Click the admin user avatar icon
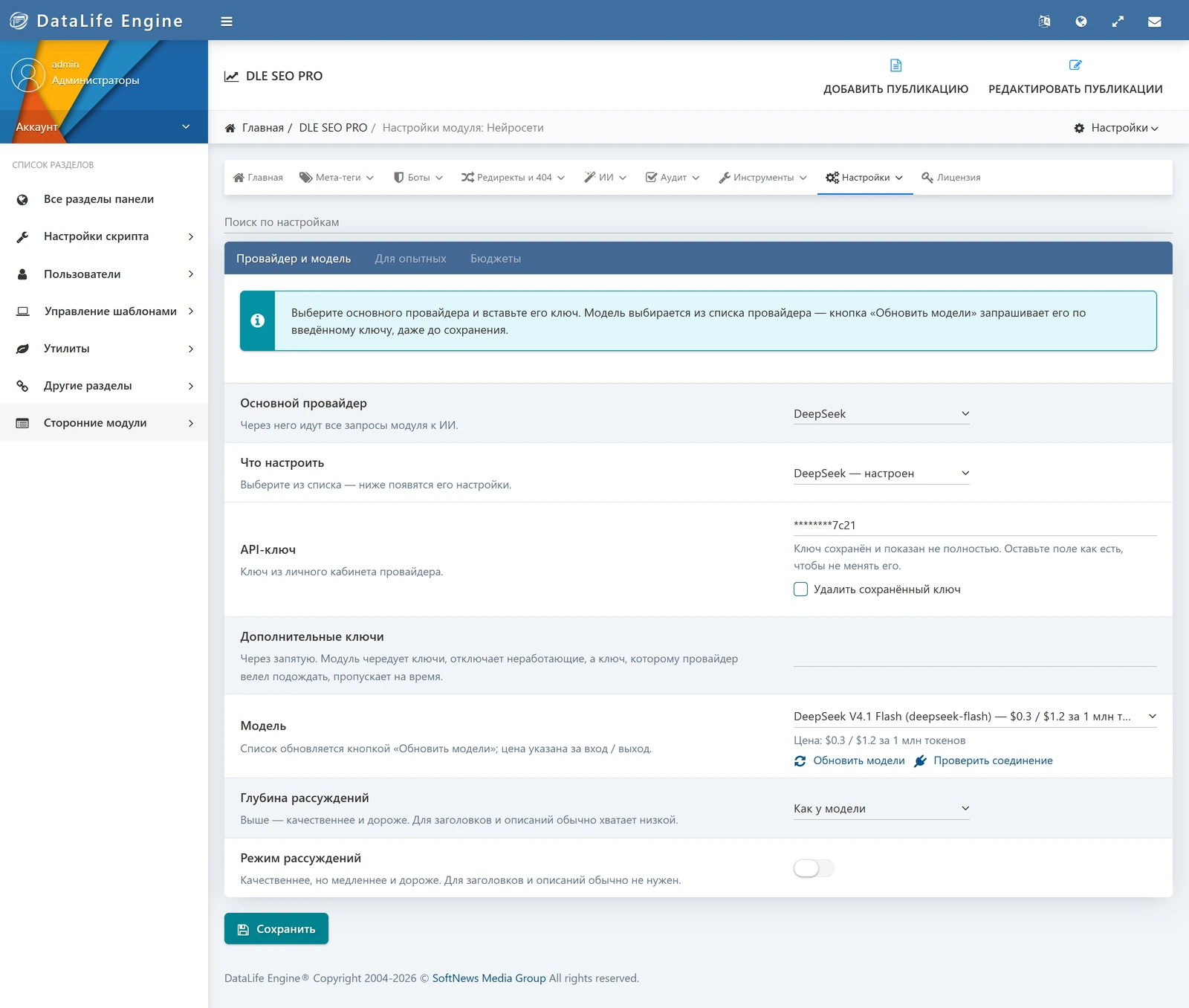The height and width of the screenshot is (1008, 1189). coord(28,76)
